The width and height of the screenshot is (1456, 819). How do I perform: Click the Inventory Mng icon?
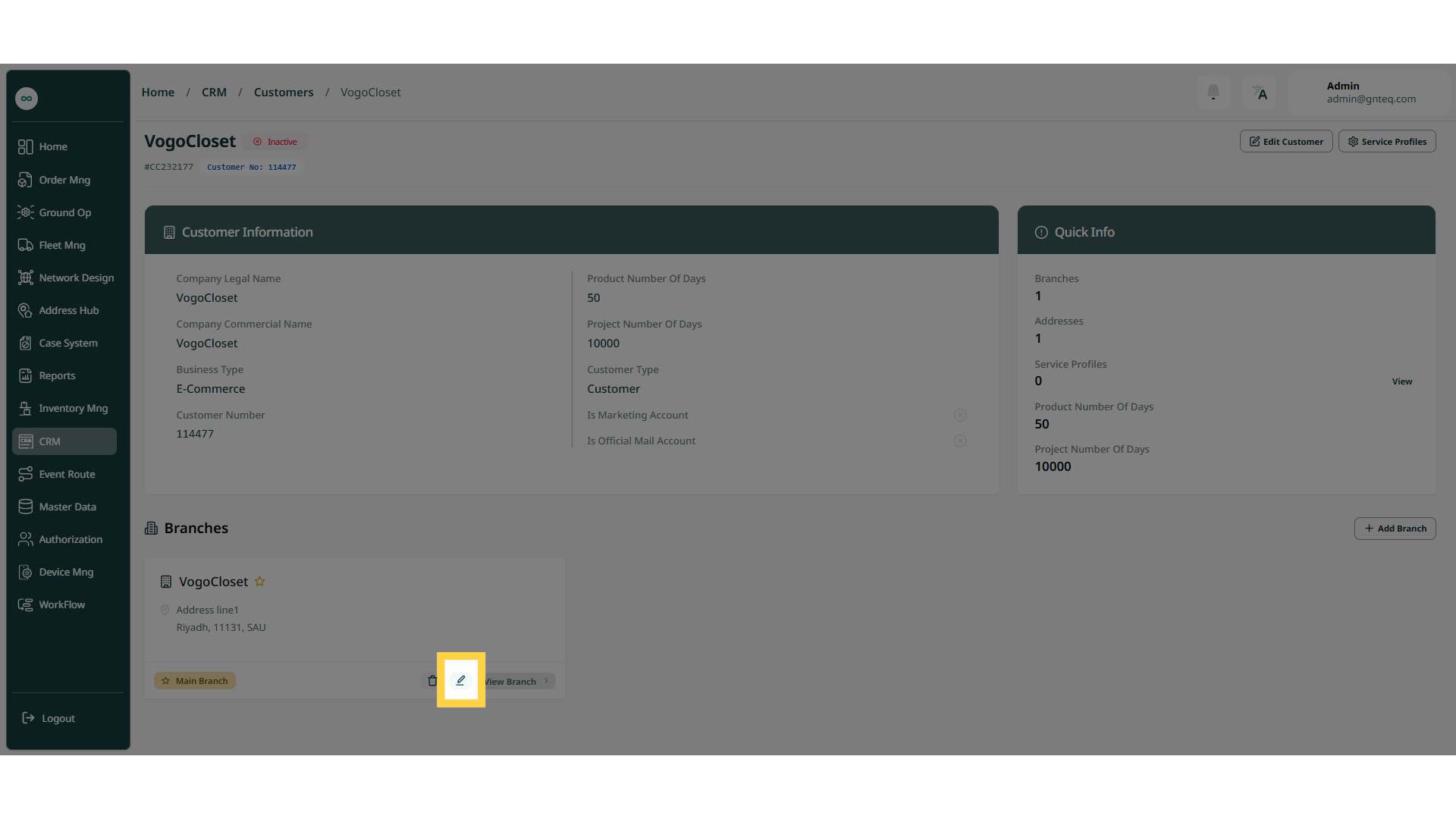[26, 409]
